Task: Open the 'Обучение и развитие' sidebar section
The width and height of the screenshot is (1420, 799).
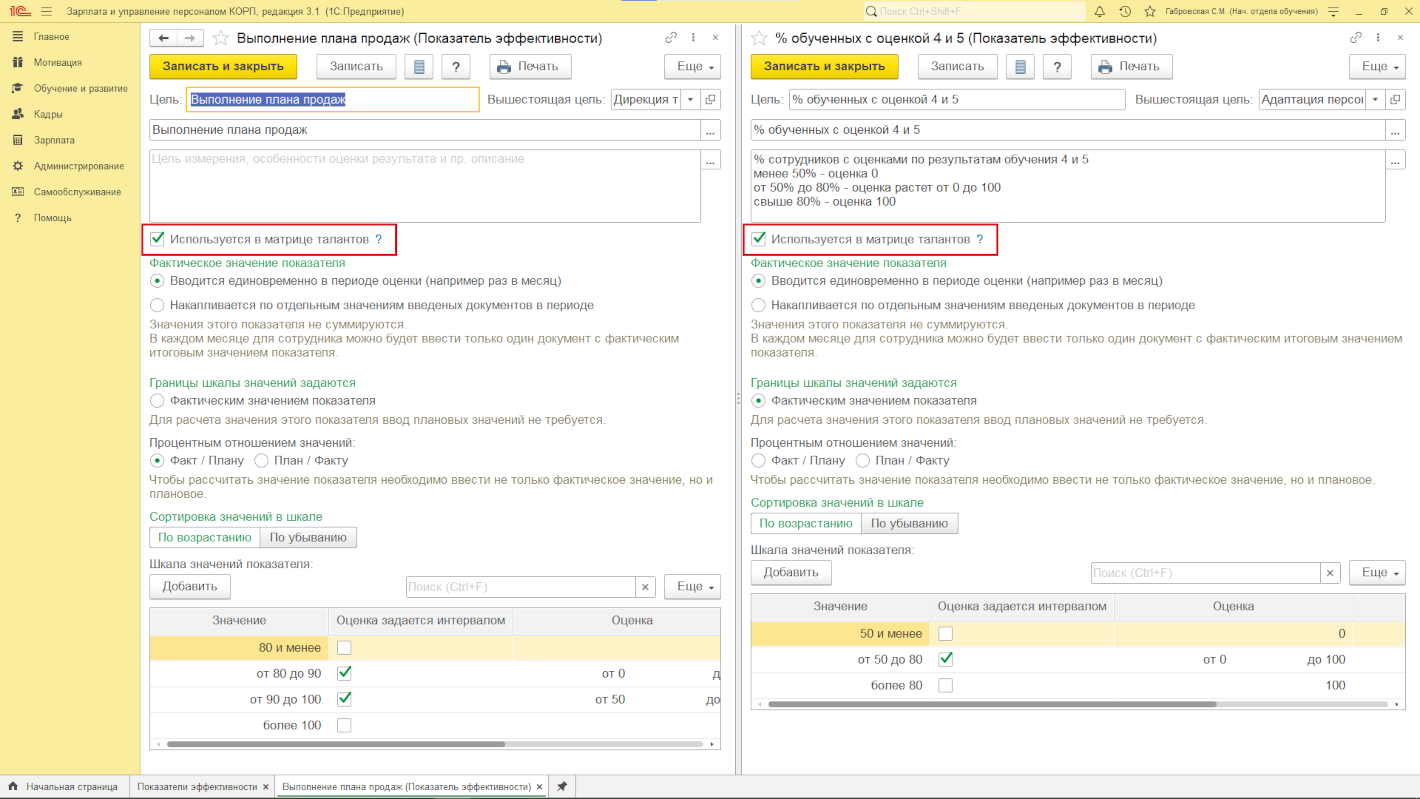Action: (80, 88)
